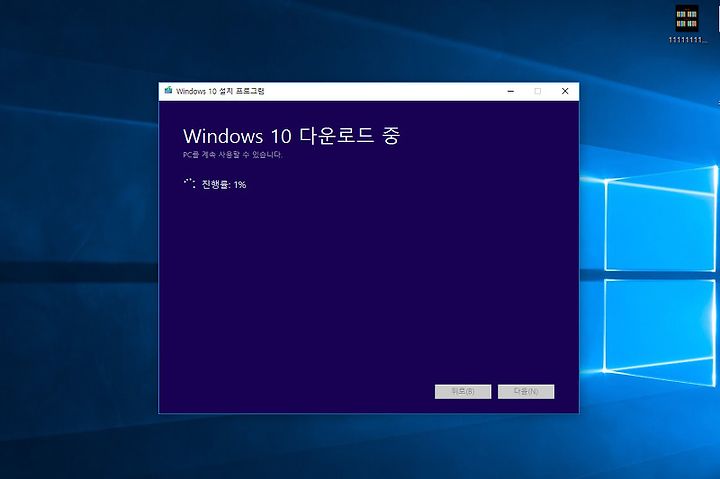Click the disabled maximize button of setup window

click(538, 91)
